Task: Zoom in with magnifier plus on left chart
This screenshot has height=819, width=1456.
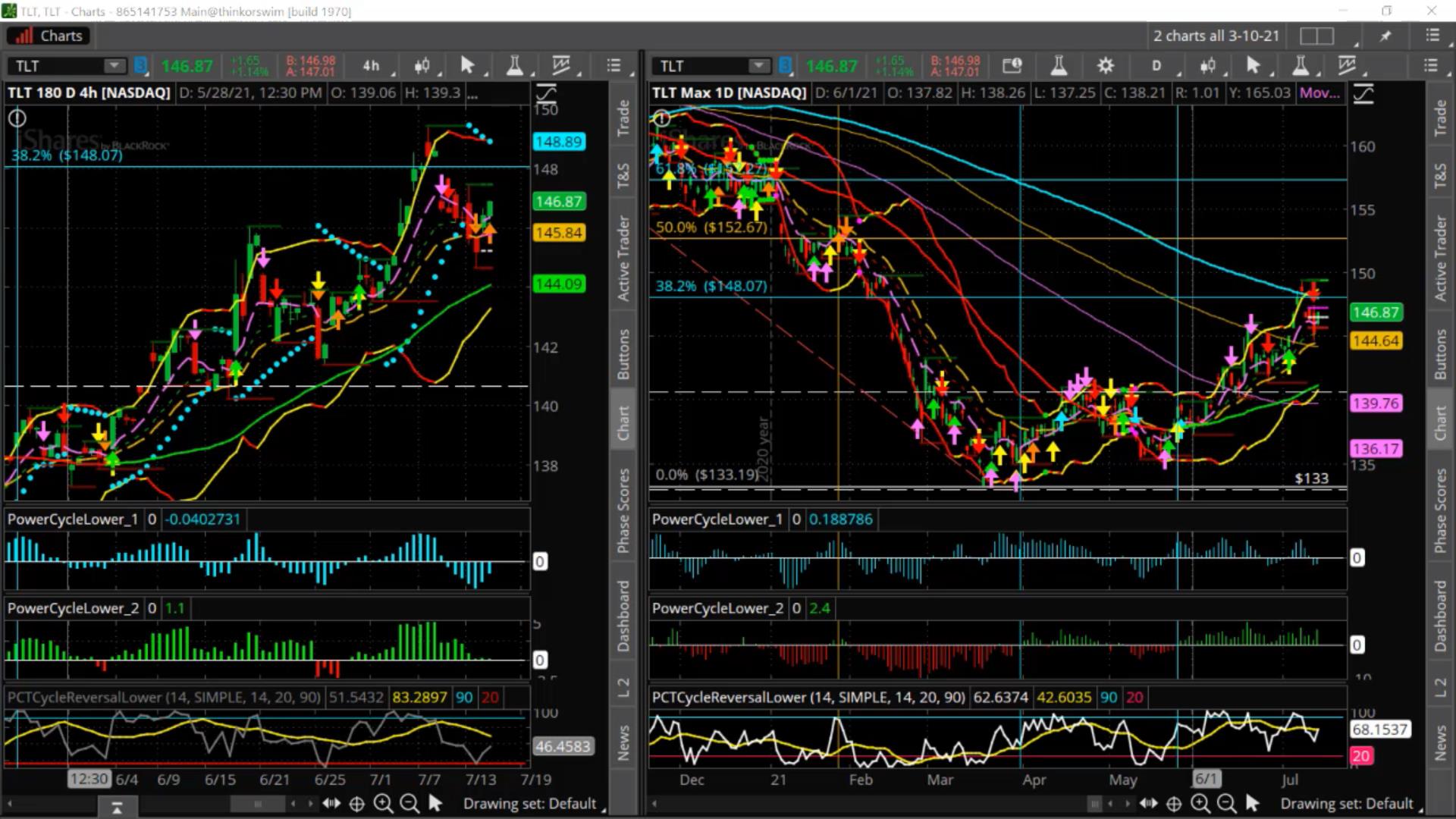Action: coord(383,803)
